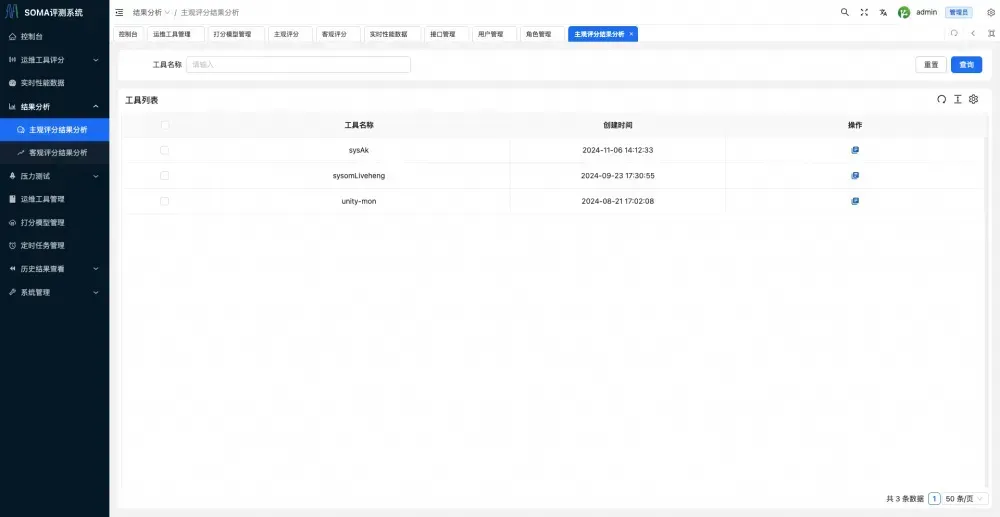Open the 50 条/页 page size dropdown

pyautogui.click(x=964, y=499)
